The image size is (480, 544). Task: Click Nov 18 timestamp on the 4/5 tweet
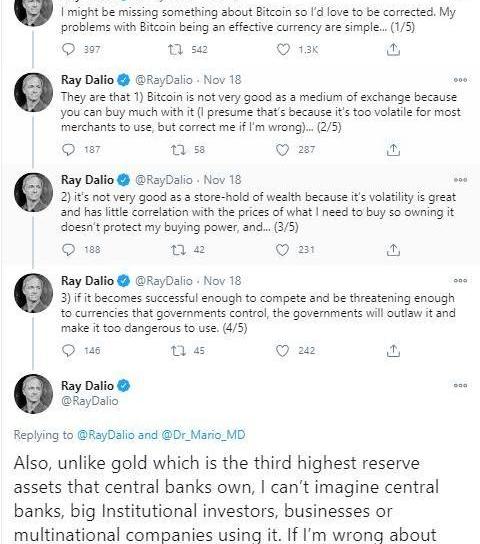(222, 280)
